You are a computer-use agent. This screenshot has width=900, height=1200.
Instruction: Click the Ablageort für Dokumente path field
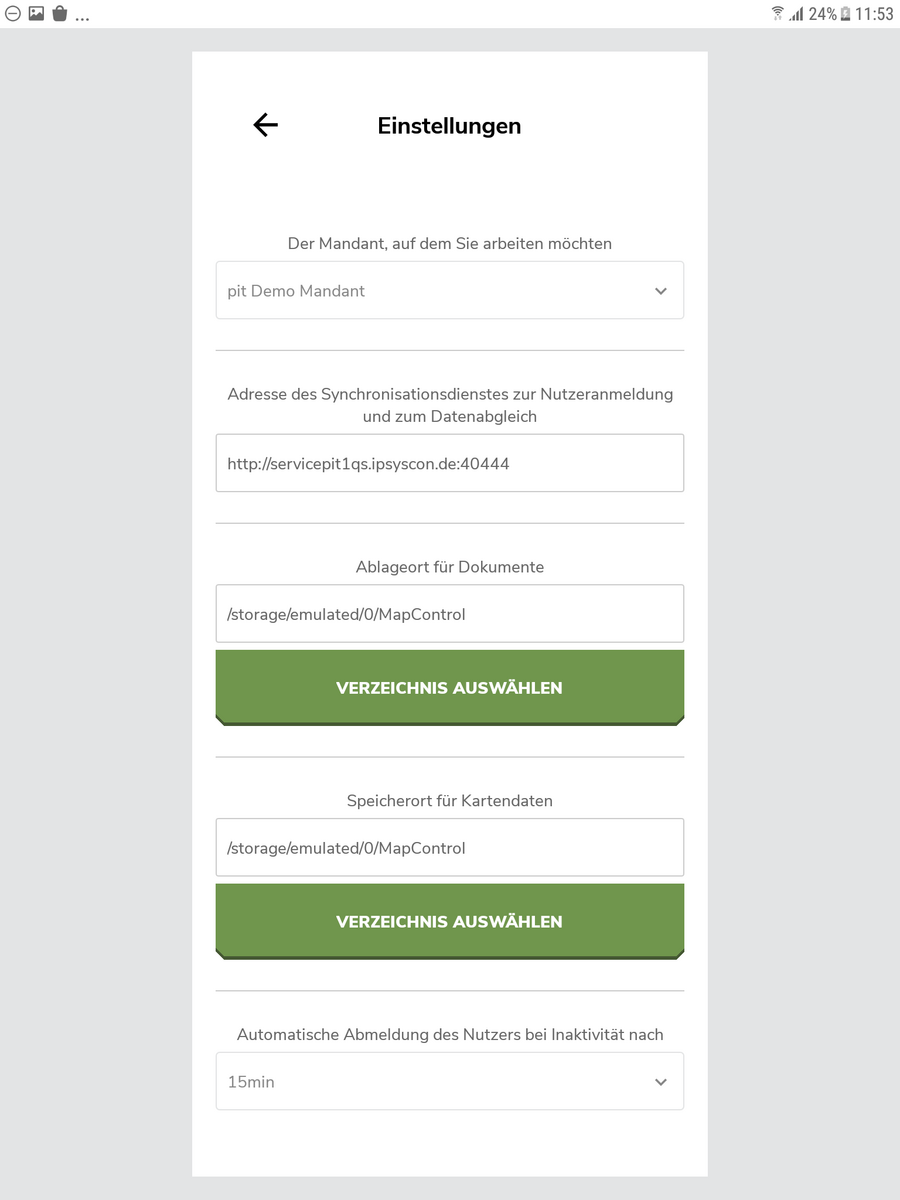[x=450, y=614]
